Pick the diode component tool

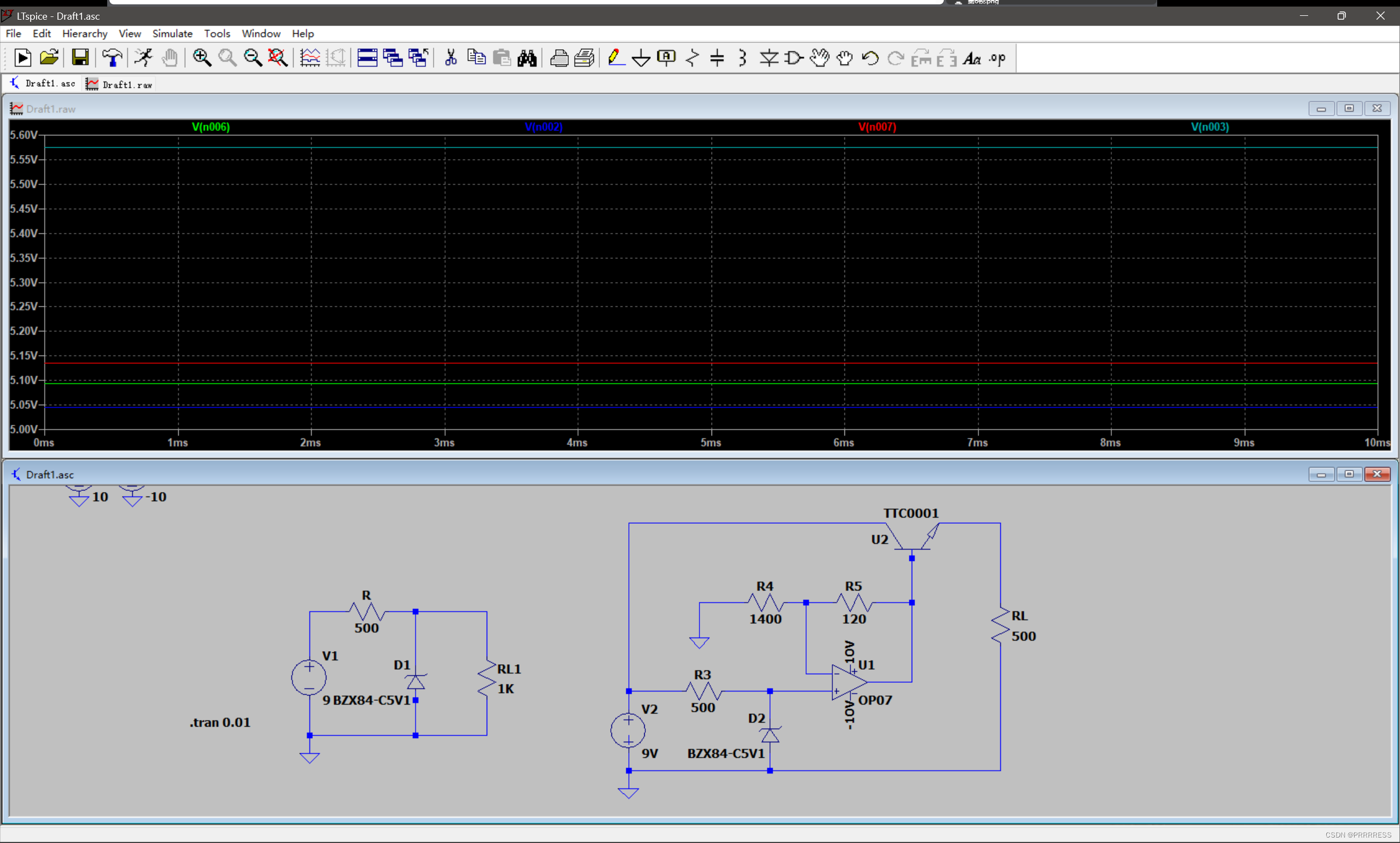[x=769, y=57]
